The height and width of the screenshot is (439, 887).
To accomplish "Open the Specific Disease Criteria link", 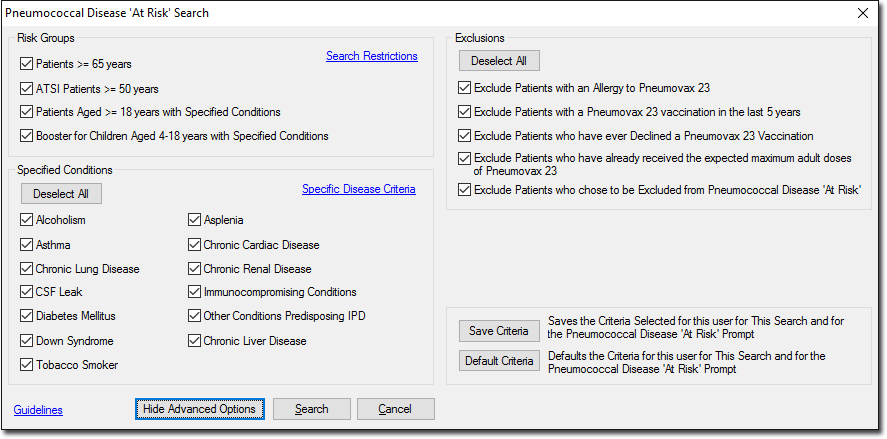I will [x=359, y=189].
